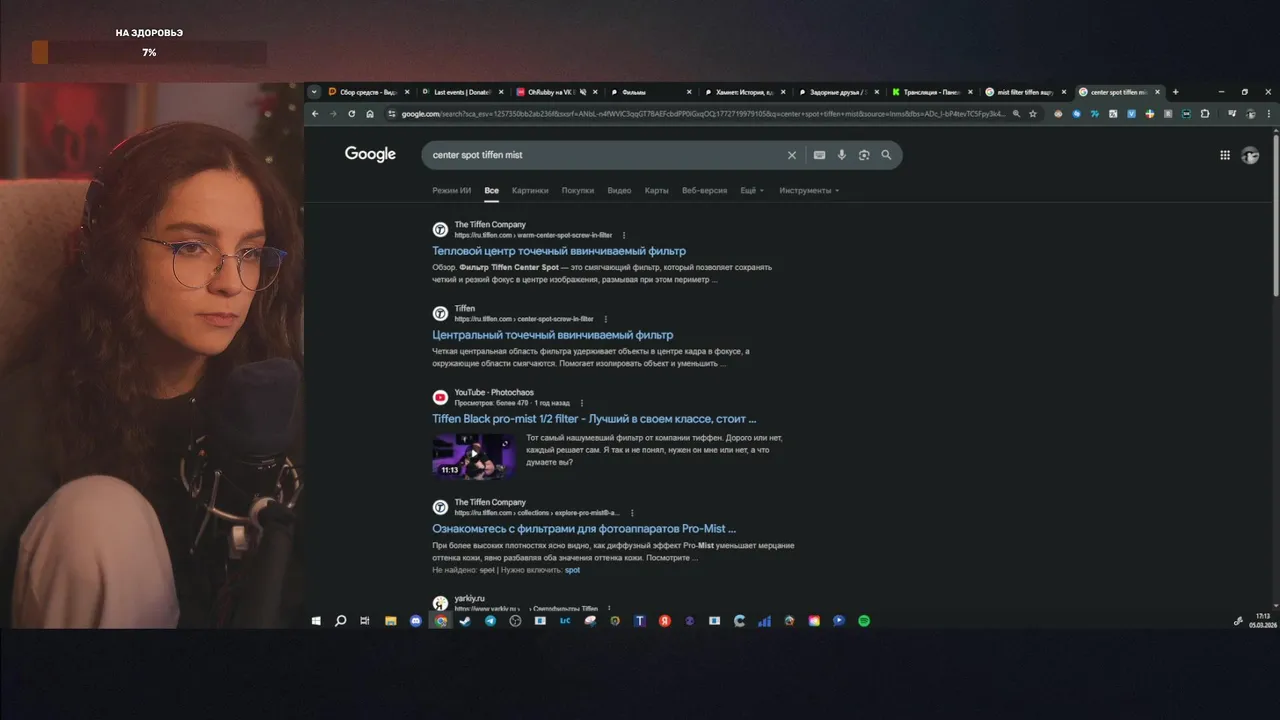Image resolution: width=1280 pixels, height=720 pixels.
Task: Open the Chrome extensions puzzle icon
Action: [1205, 114]
